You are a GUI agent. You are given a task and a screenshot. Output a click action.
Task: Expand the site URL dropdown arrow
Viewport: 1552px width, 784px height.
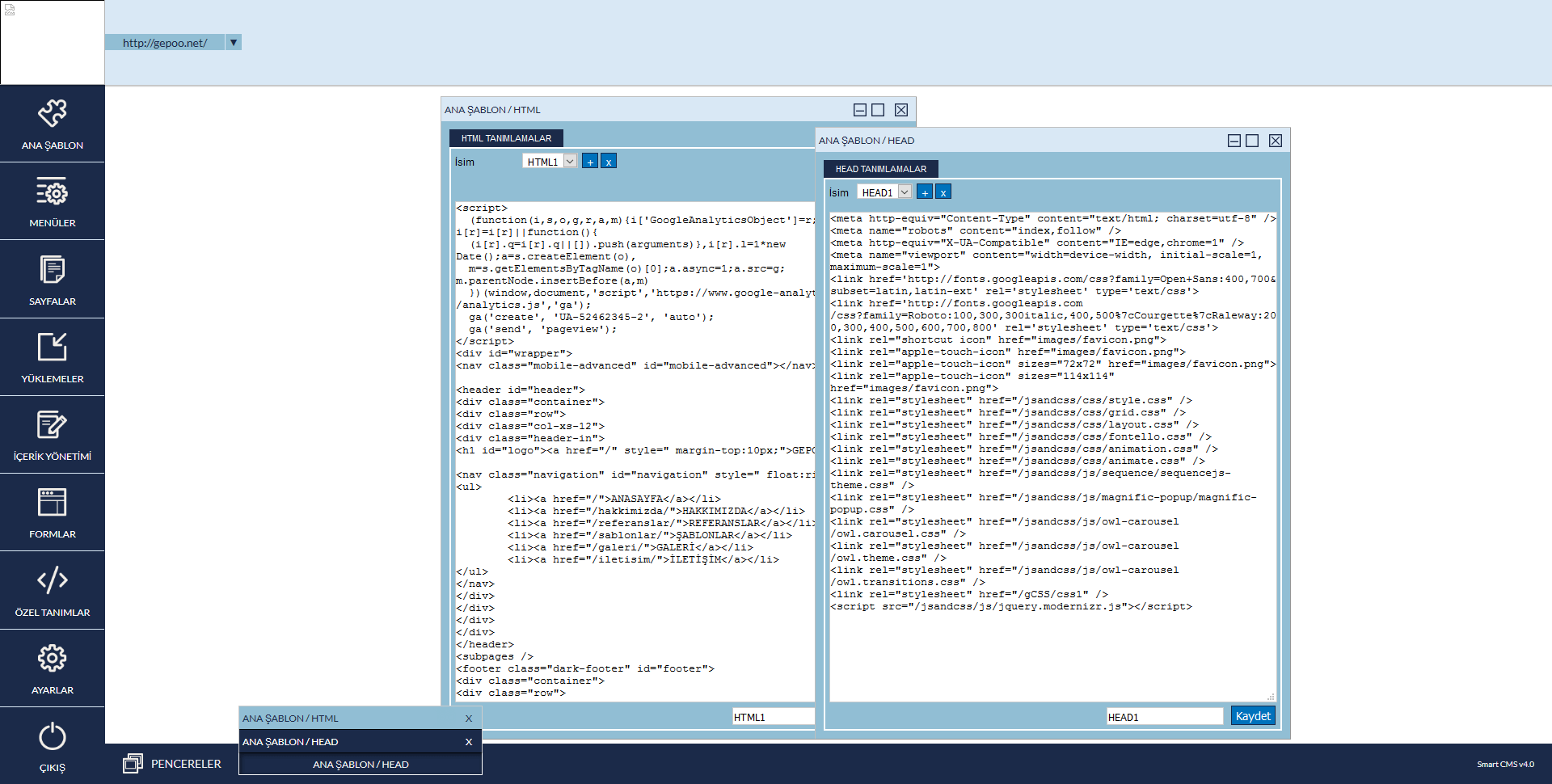pos(234,42)
